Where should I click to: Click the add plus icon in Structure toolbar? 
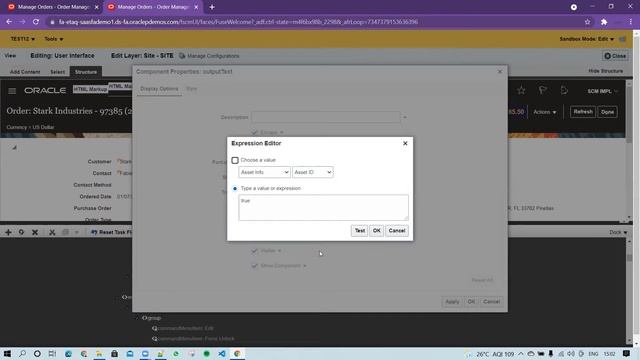coord(8,232)
